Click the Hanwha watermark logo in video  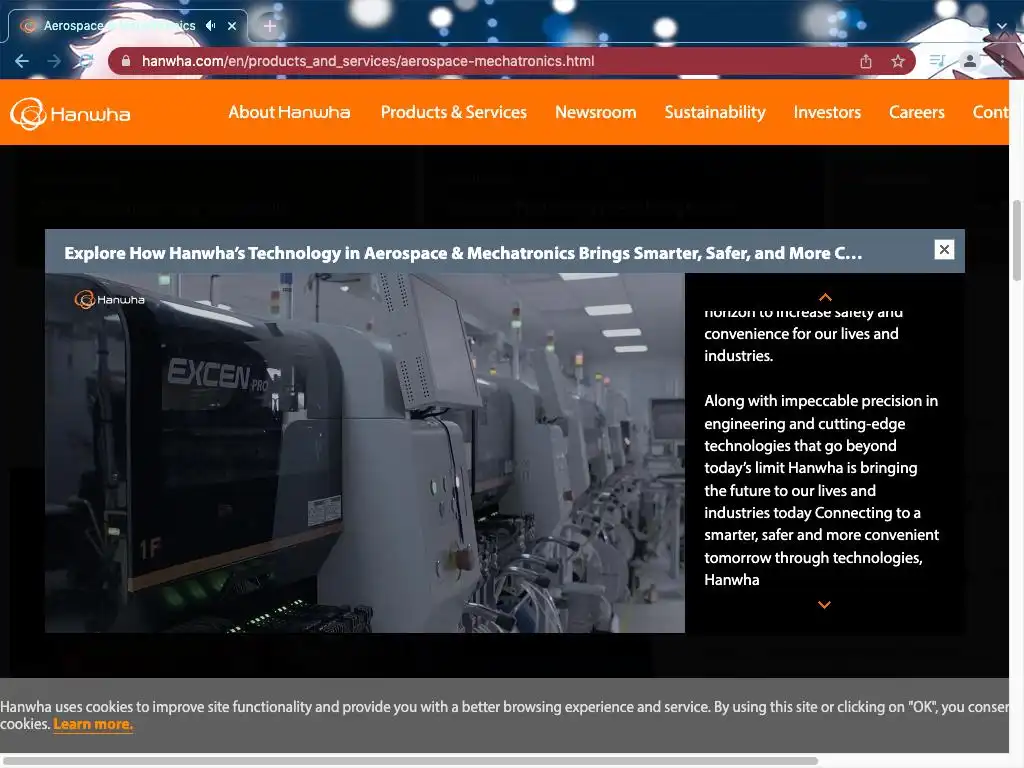coord(109,300)
